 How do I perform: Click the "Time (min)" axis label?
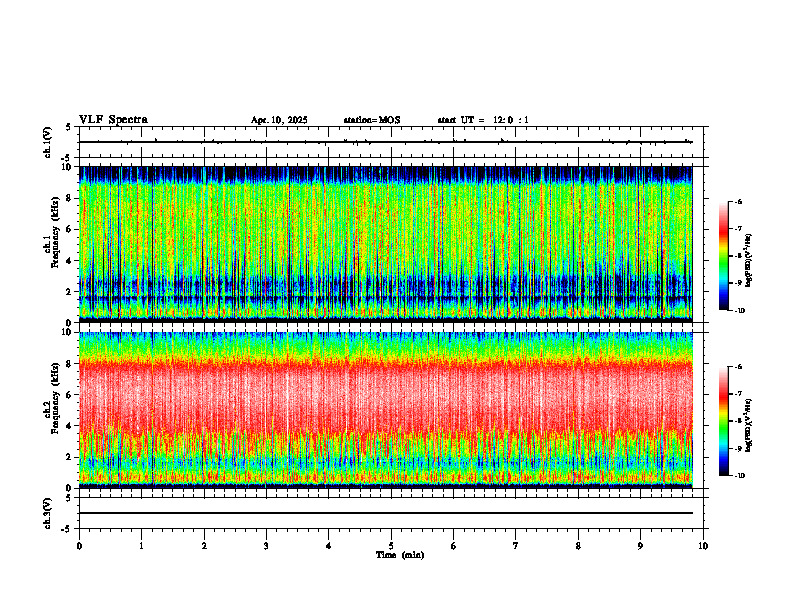click(400, 555)
